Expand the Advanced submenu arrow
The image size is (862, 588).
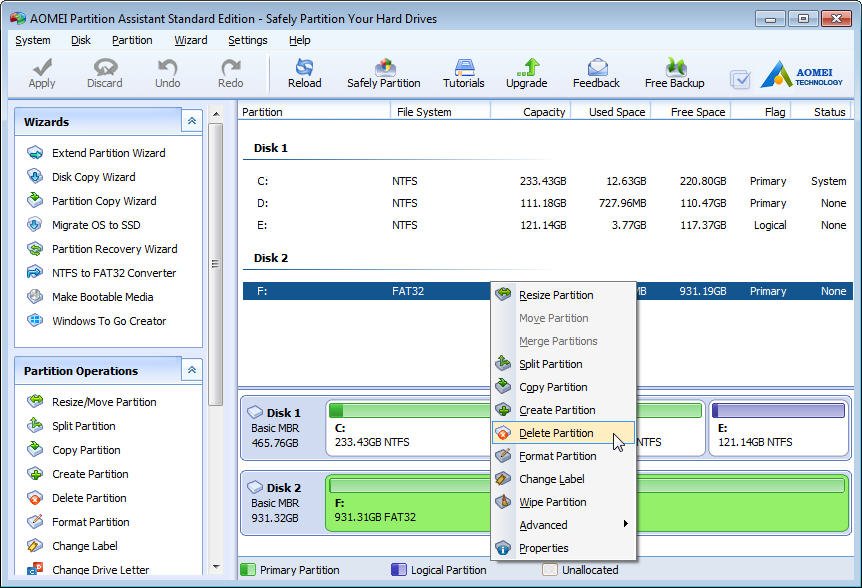coord(626,524)
